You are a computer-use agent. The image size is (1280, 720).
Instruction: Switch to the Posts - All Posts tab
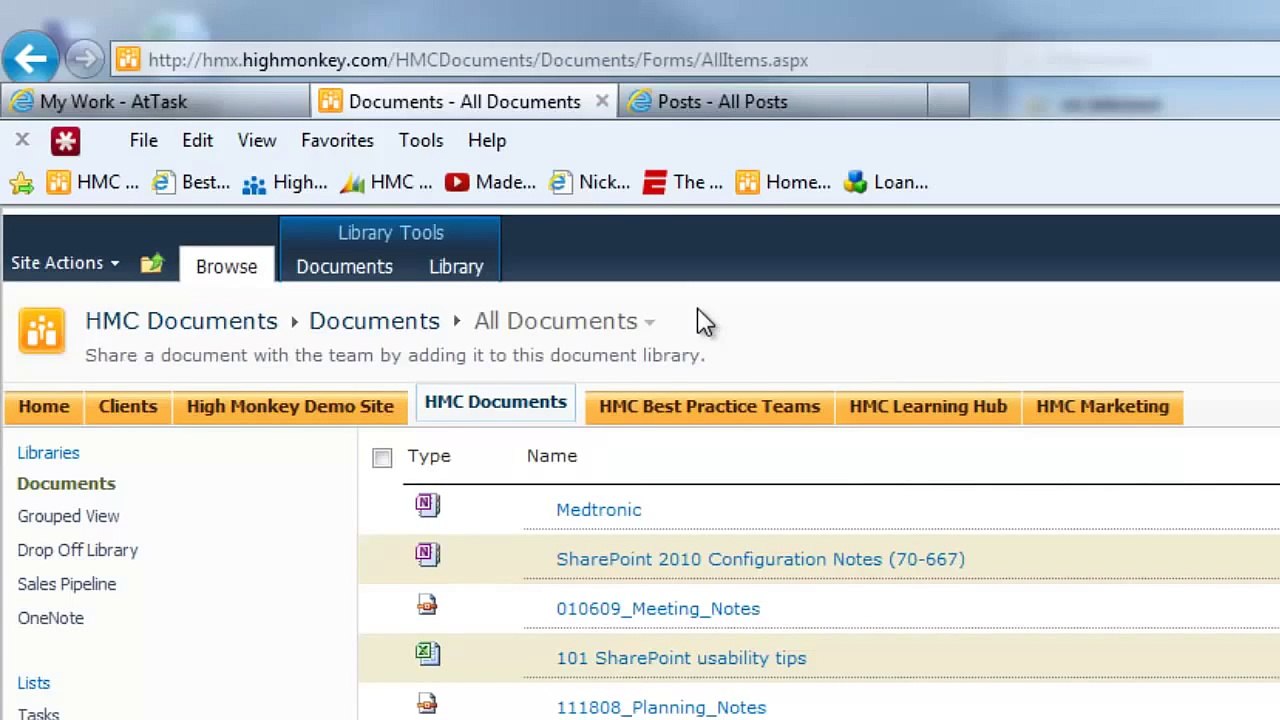[x=773, y=102]
